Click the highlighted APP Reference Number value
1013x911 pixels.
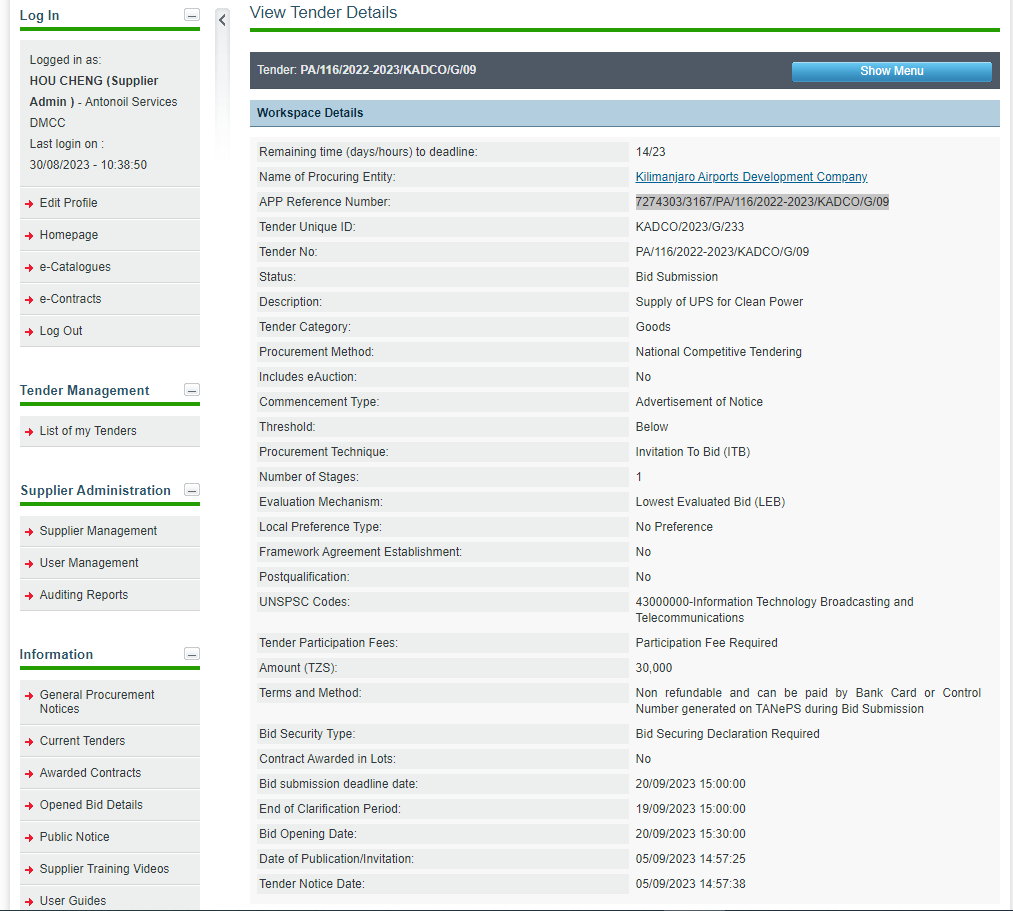762,202
